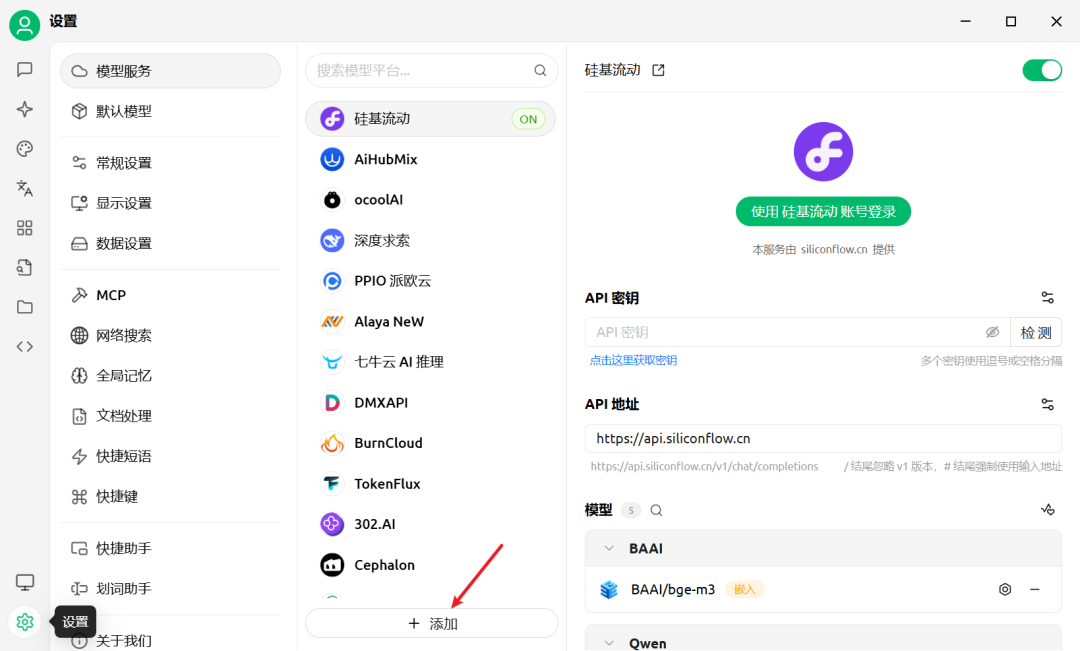The height and width of the screenshot is (651, 1080).
Task: Click the 检测 API key button
Action: point(1036,333)
